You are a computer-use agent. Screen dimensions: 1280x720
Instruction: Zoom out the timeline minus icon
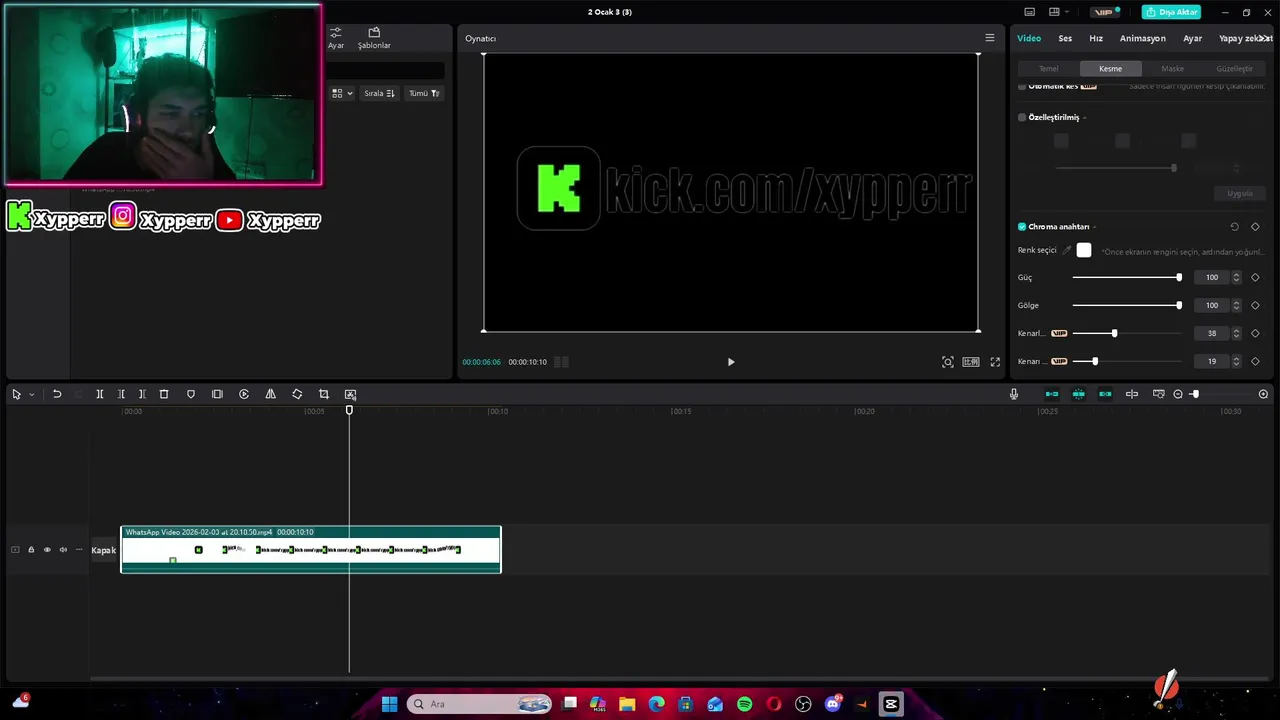click(1178, 394)
